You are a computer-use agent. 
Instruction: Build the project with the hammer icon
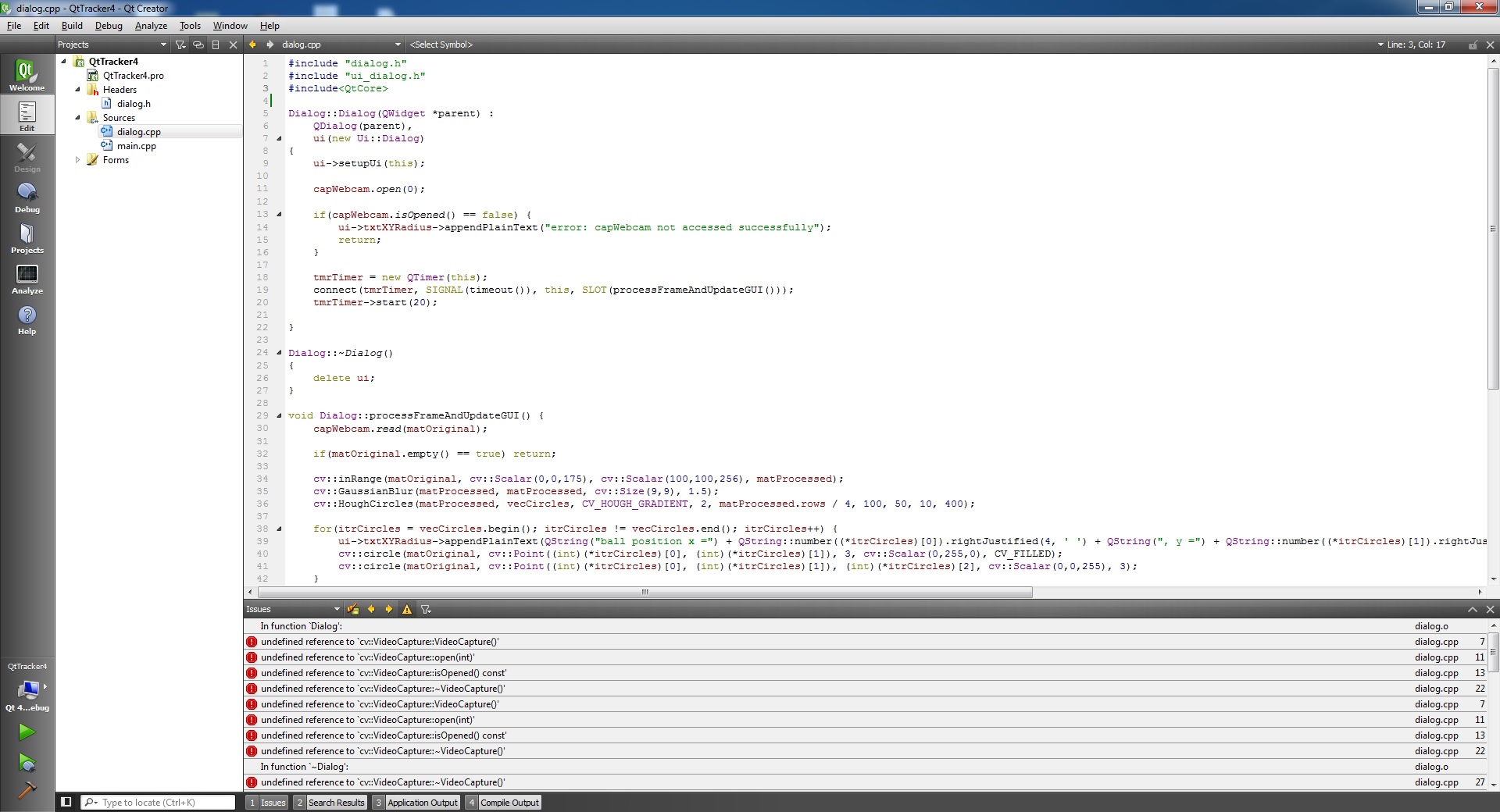click(x=27, y=790)
